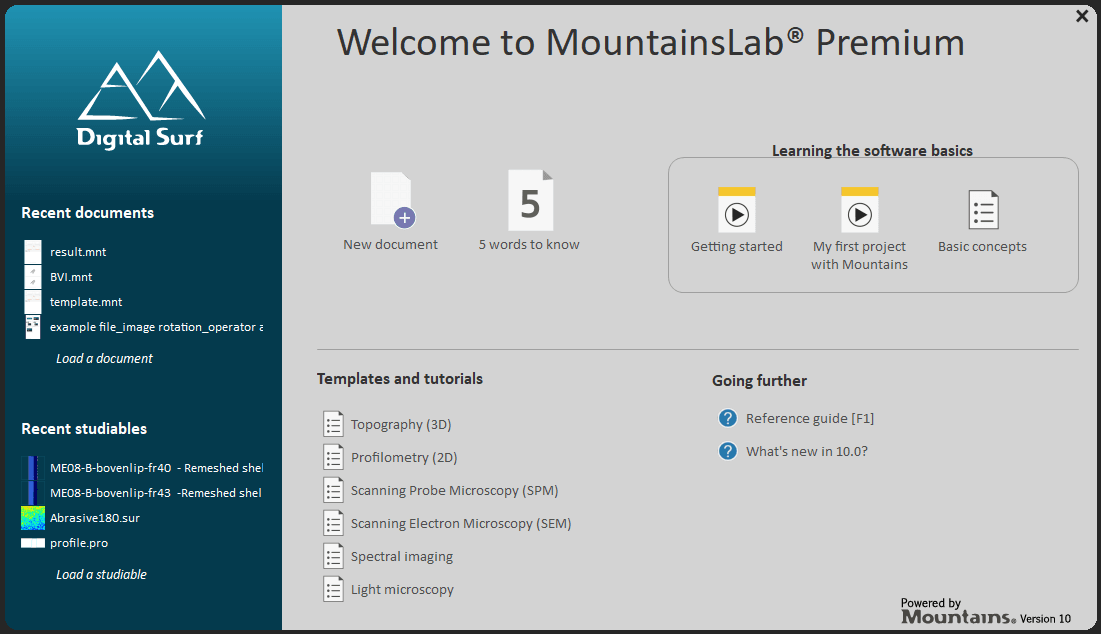Open the 5 words to know icon

530,200
